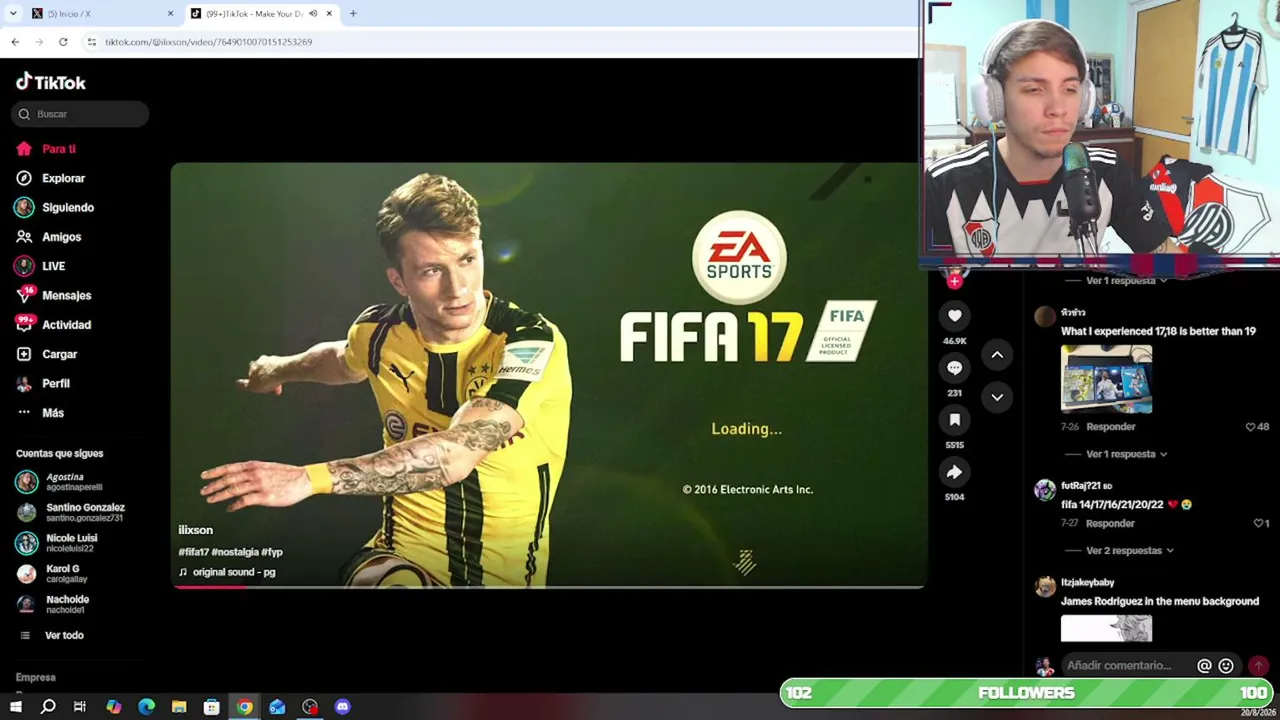
Task: Open File Explorer from the taskbar
Action: (x=179, y=707)
